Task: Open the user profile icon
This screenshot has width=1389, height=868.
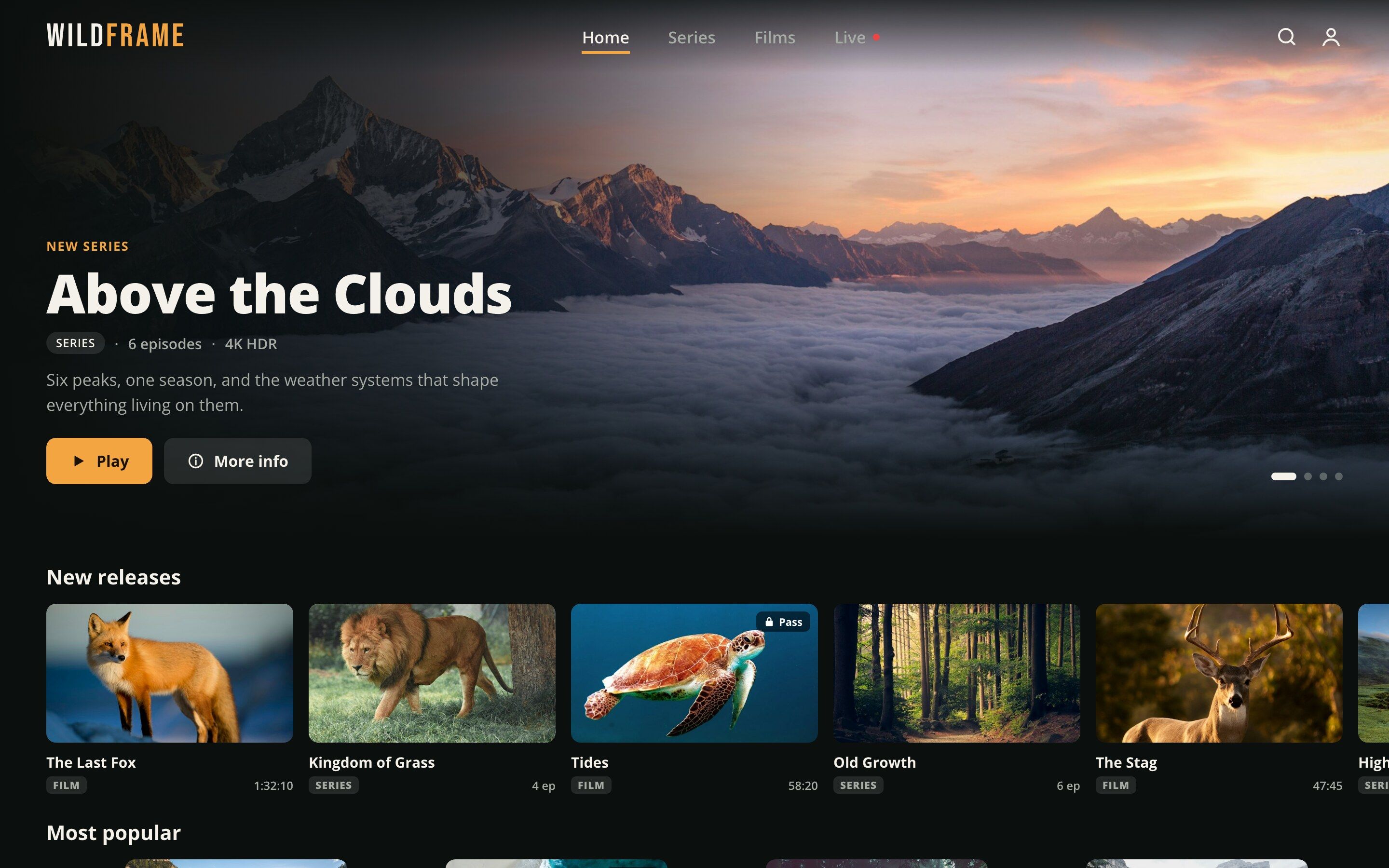Action: [x=1331, y=37]
